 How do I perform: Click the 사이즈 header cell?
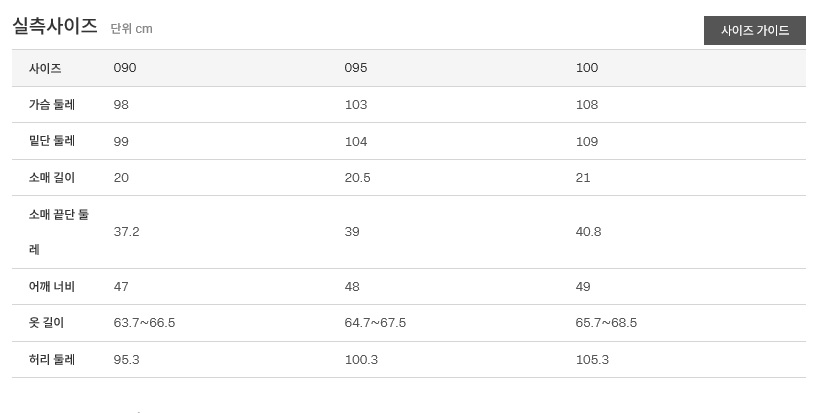pos(45,68)
